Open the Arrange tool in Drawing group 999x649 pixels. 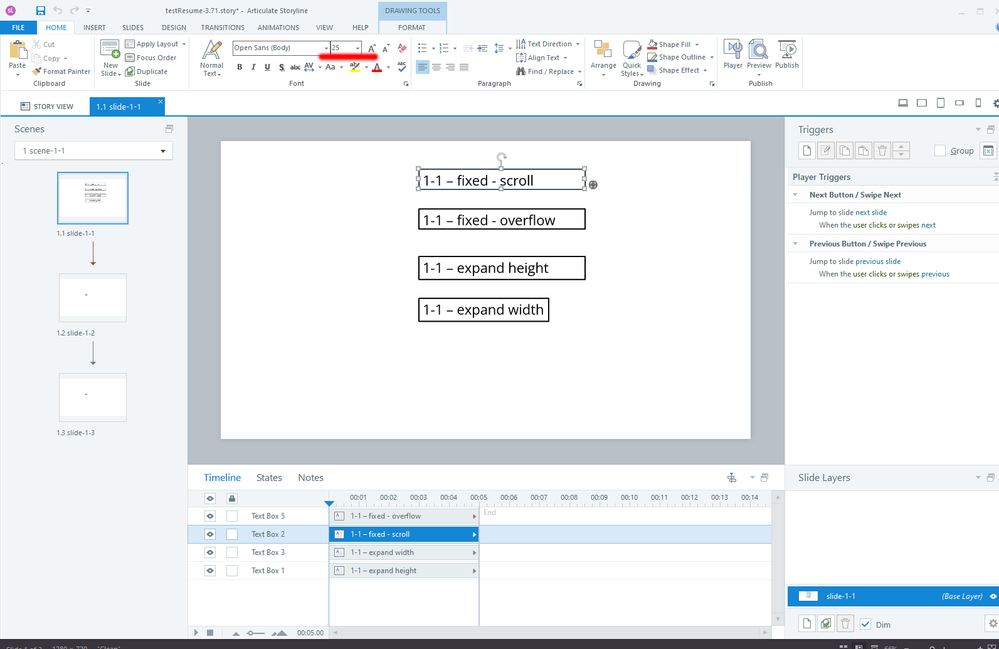pyautogui.click(x=603, y=57)
